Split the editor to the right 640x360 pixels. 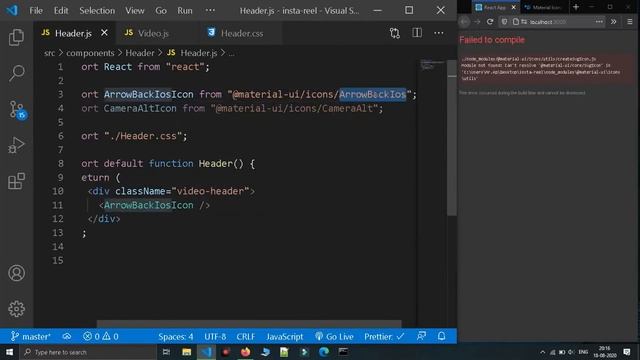pyautogui.click(x=417, y=33)
